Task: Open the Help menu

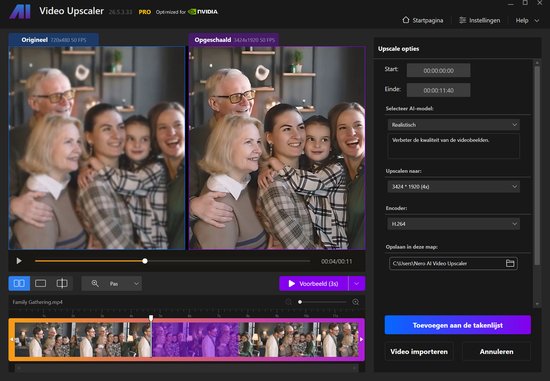Action: [x=522, y=20]
